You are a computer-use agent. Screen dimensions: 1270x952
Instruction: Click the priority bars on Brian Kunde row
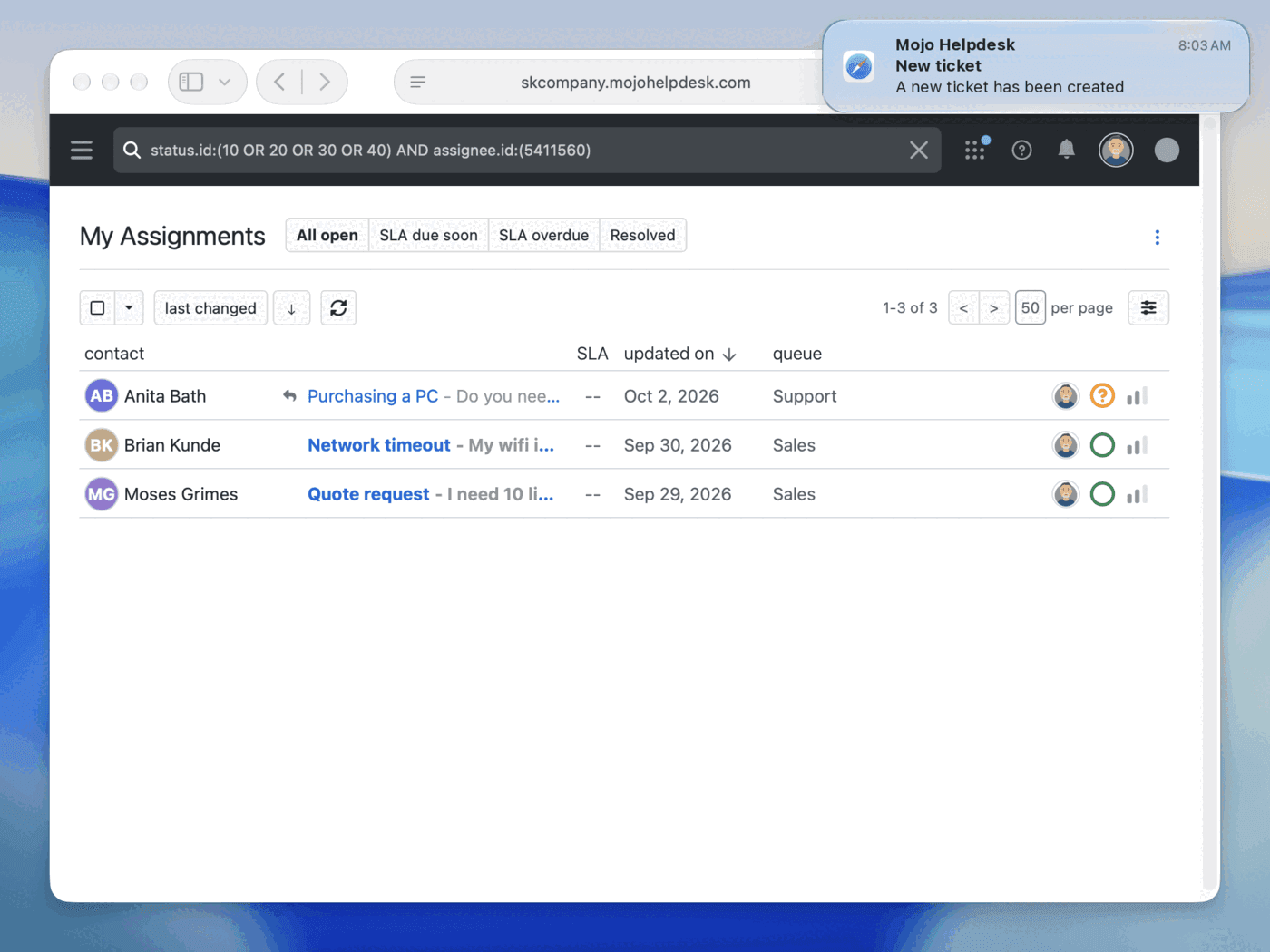tap(1137, 445)
